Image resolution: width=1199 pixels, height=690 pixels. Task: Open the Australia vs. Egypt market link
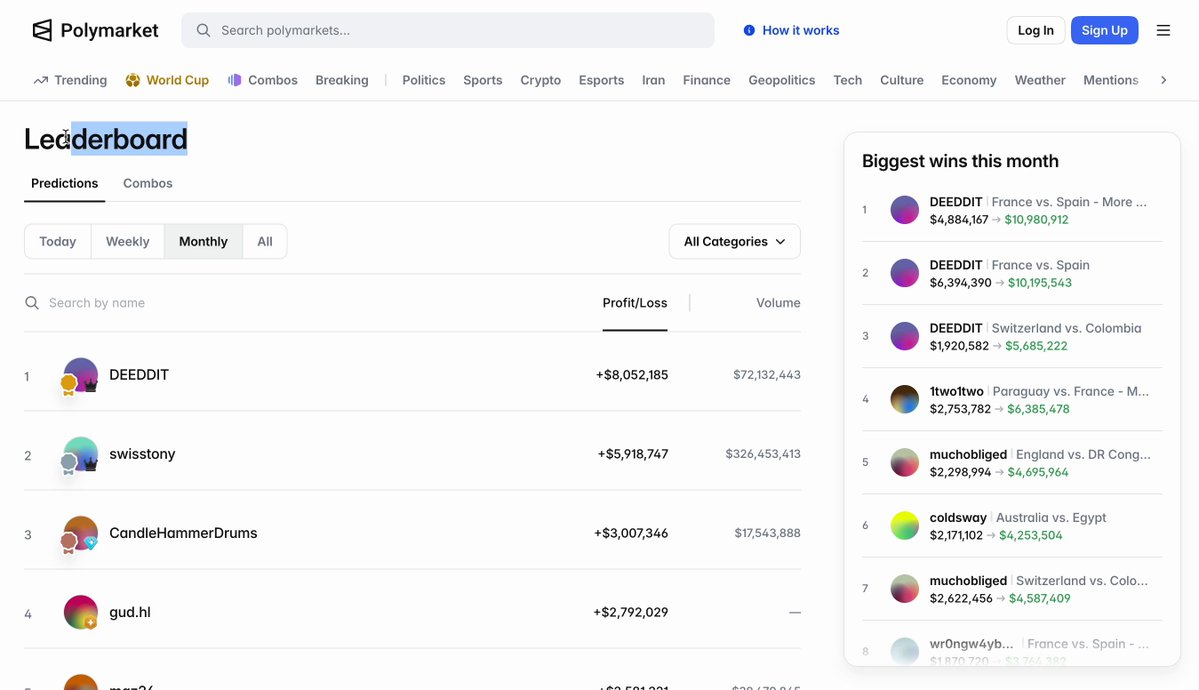click(1049, 518)
